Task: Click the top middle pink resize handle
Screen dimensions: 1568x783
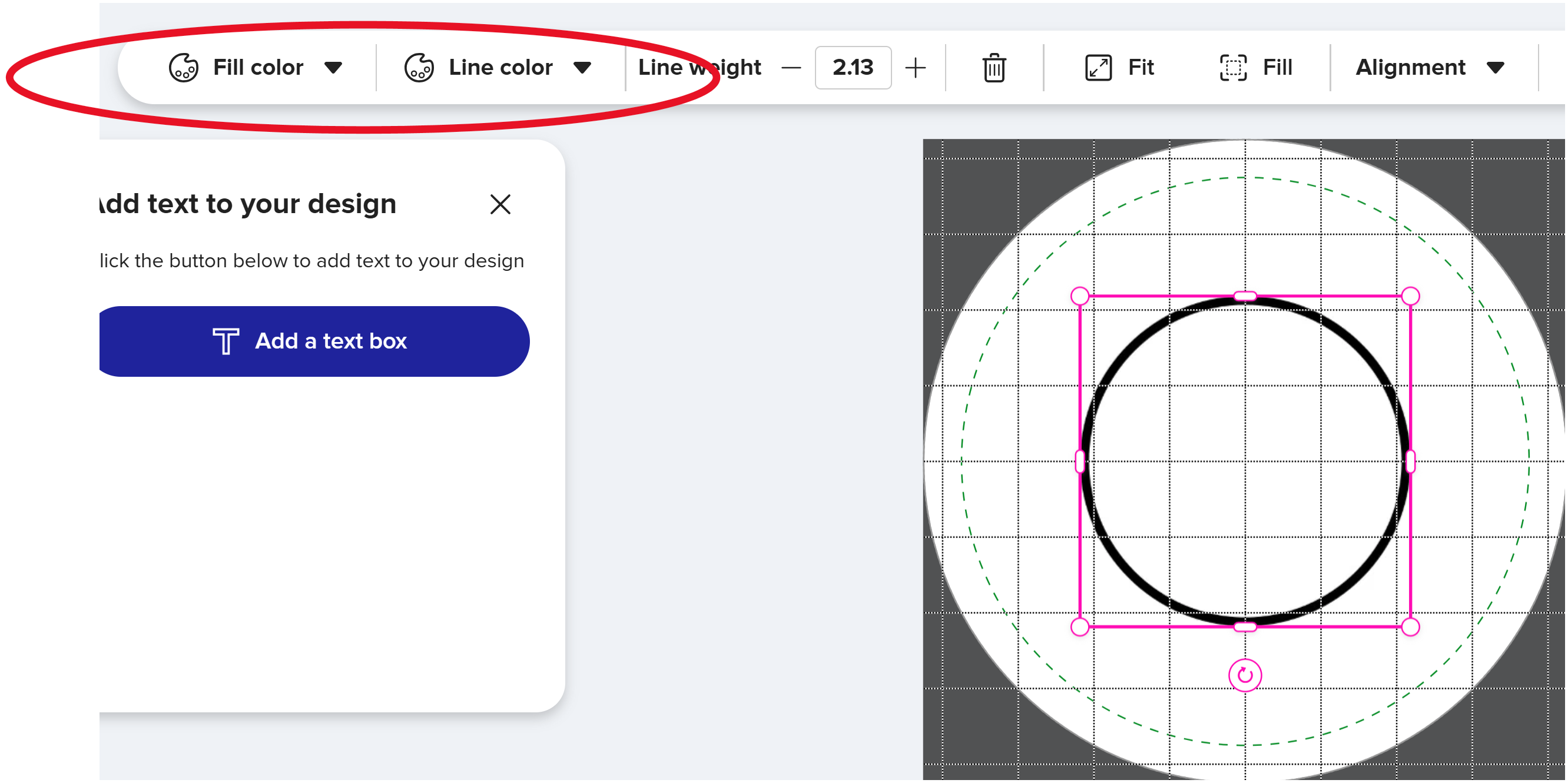Action: point(1245,296)
